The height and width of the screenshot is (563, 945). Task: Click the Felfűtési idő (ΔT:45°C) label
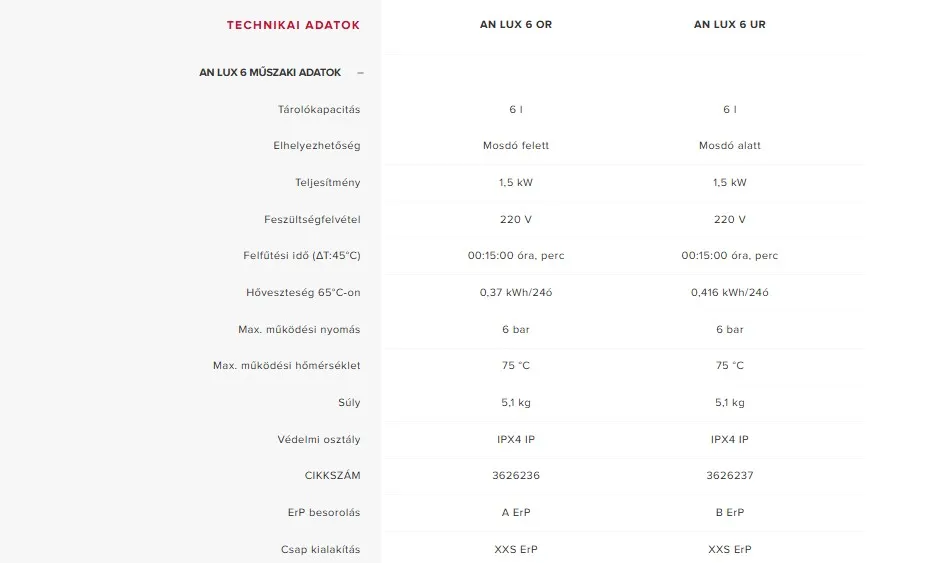(302, 256)
